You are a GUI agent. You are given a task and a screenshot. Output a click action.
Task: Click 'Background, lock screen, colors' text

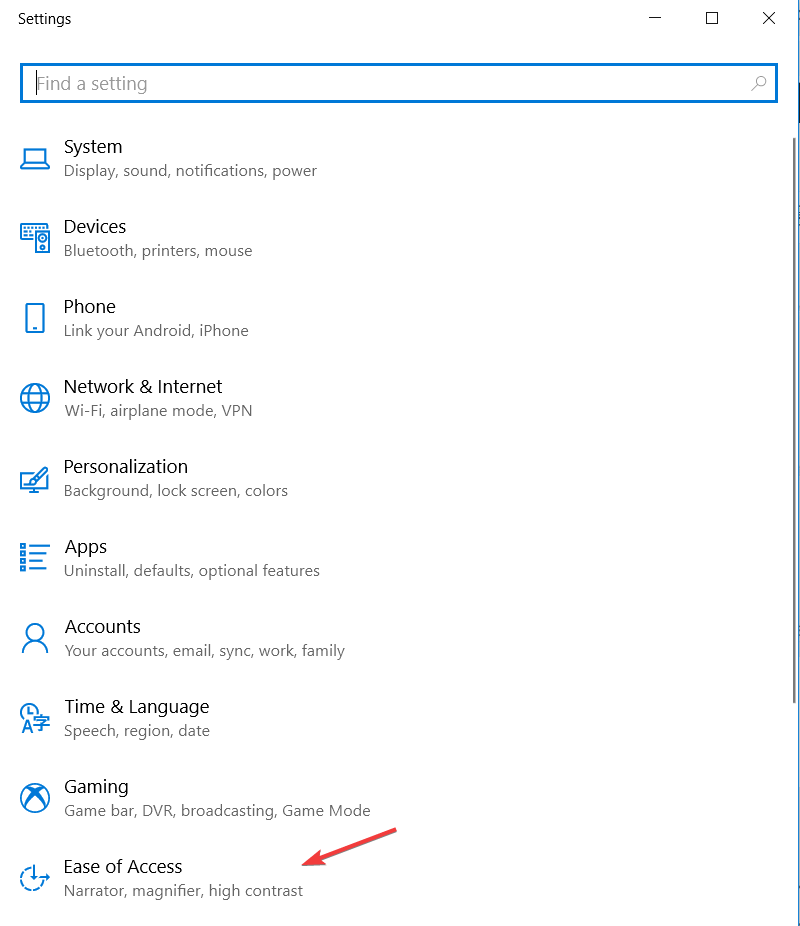click(175, 491)
